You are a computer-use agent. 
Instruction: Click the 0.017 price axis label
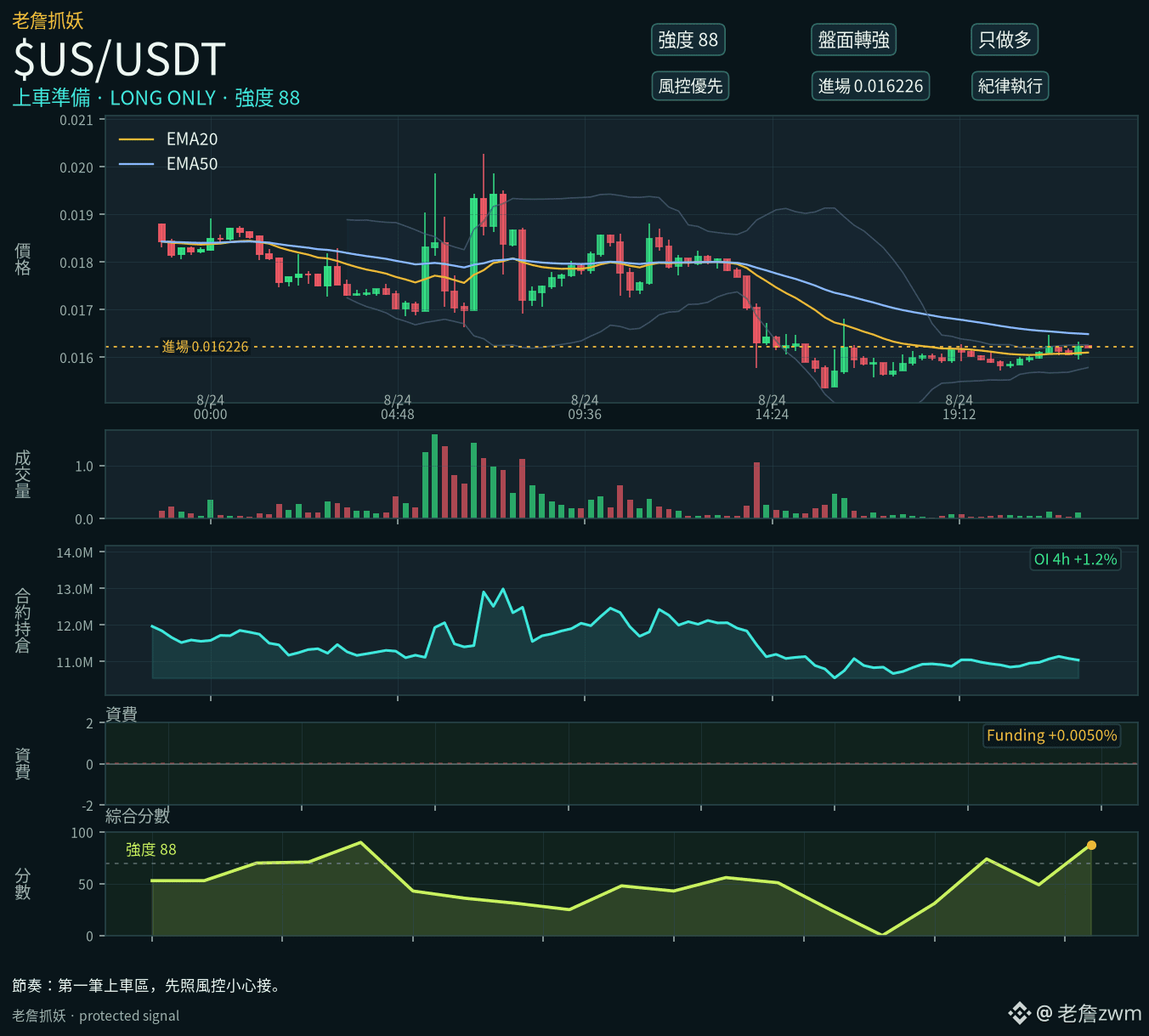coord(76,311)
